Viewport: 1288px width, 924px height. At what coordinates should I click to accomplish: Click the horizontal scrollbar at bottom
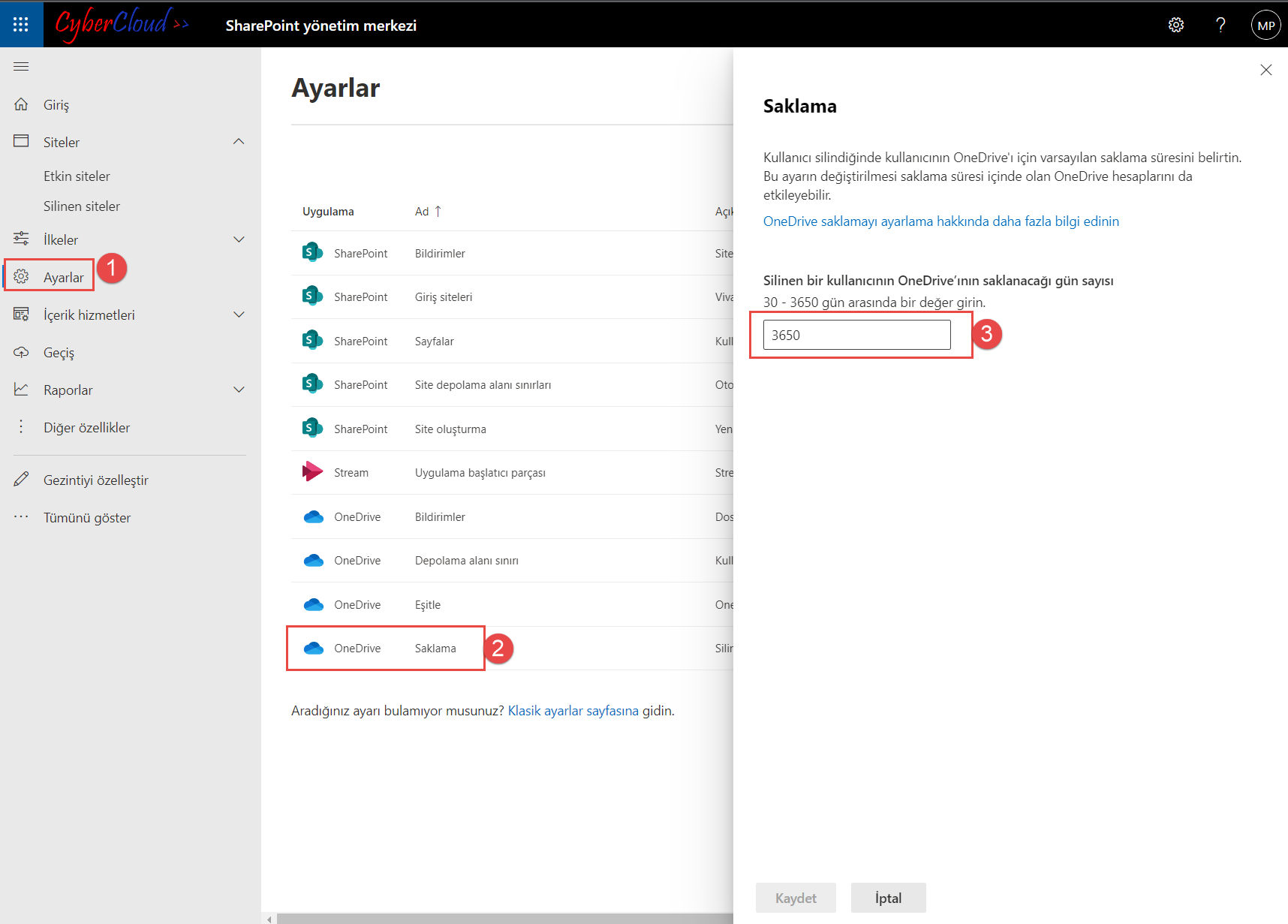[504, 919]
